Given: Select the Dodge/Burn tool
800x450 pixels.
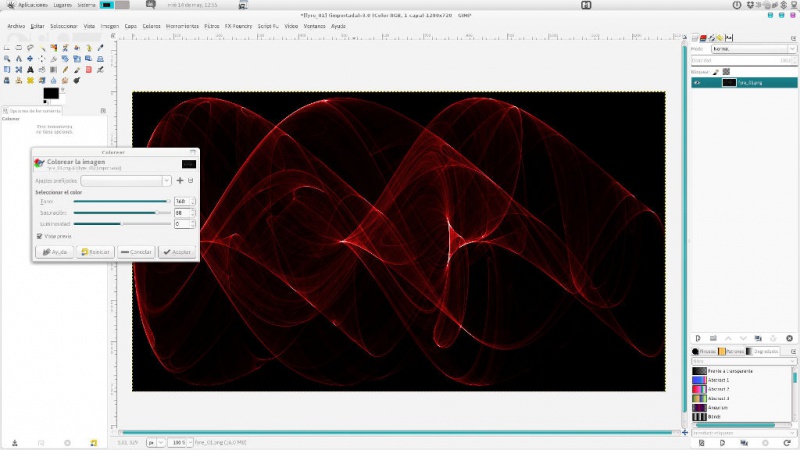Looking at the screenshot, I should pyautogui.click(x=77, y=80).
